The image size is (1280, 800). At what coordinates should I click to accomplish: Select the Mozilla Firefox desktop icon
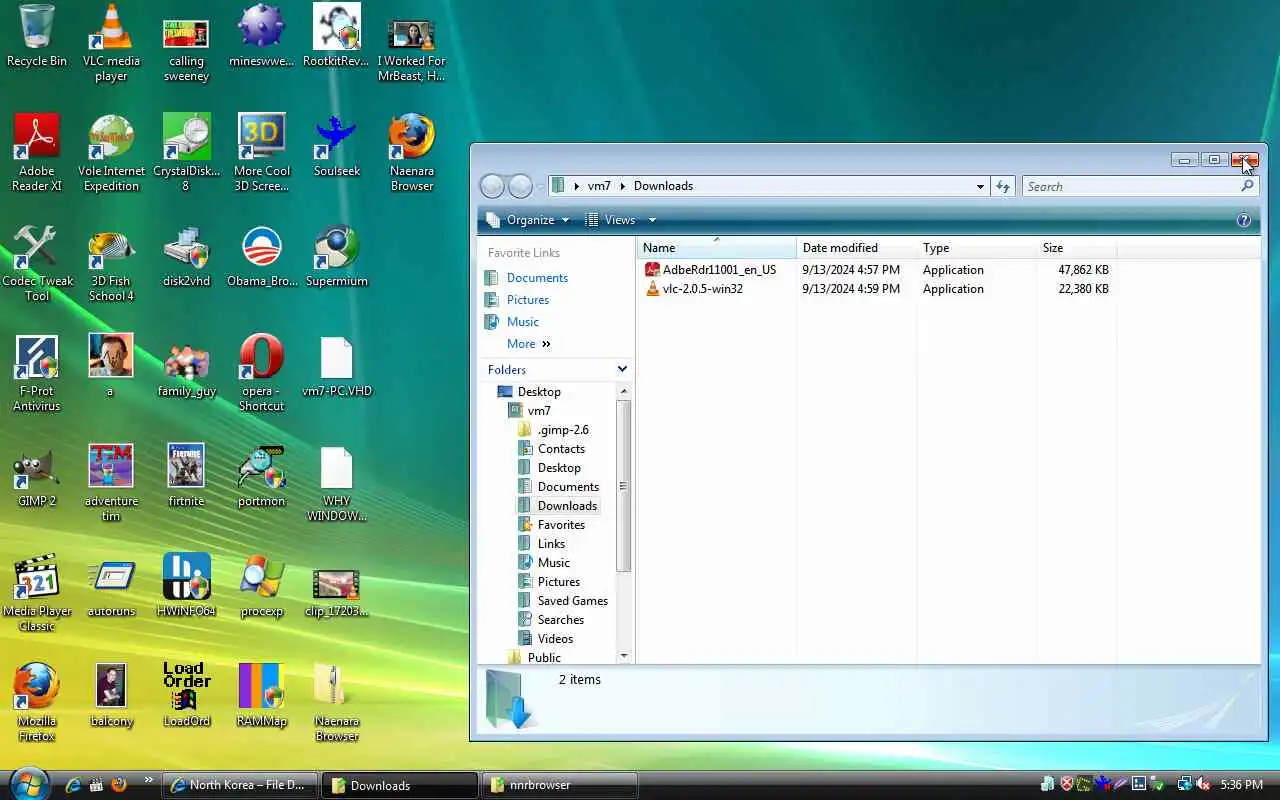37,702
